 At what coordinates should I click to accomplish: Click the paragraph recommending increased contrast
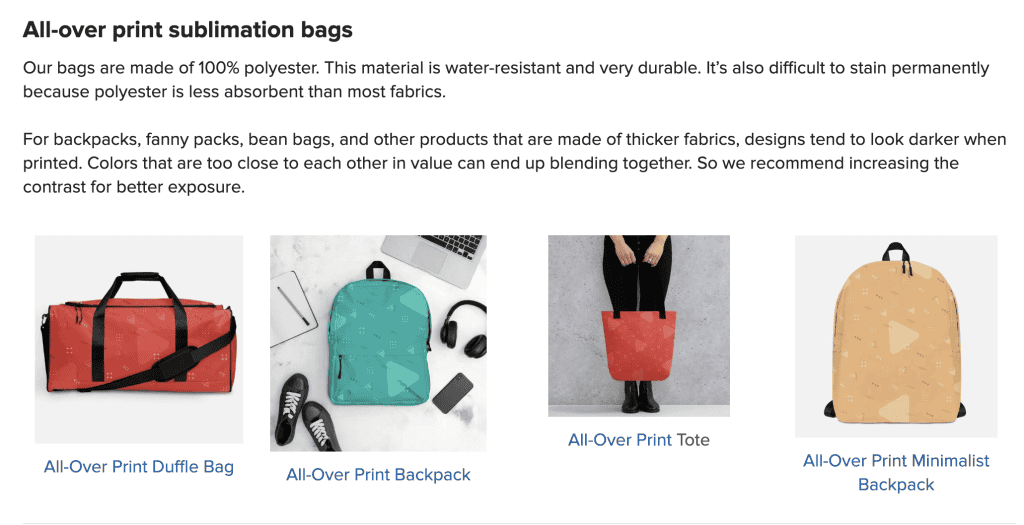click(514, 163)
